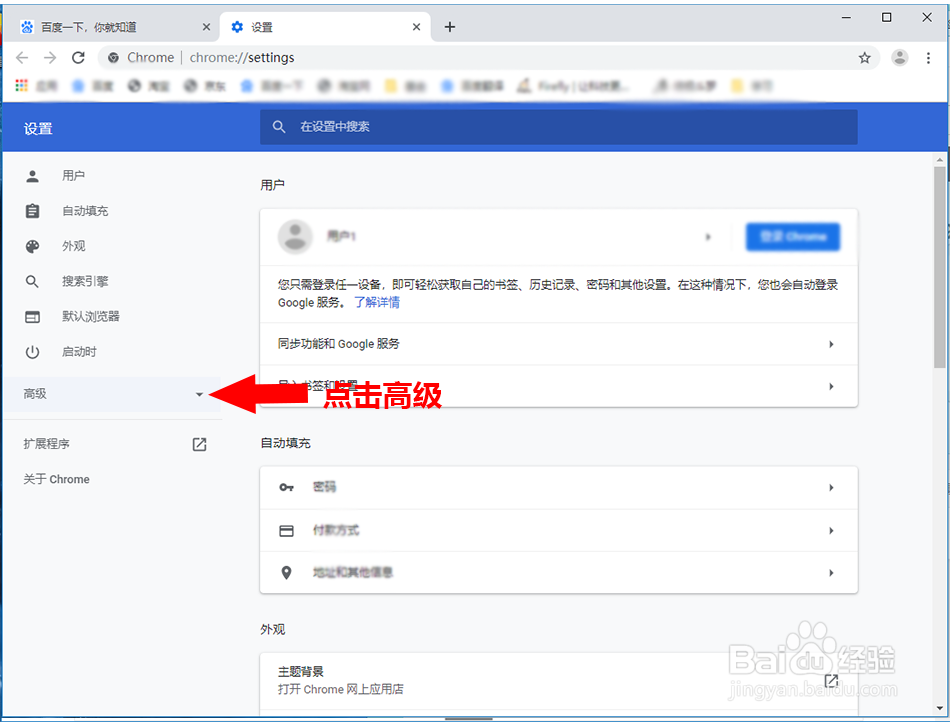Click the site info icon in the address bar
This screenshot has width=950, height=722.
pyautogui.click(x=113, y=58)
